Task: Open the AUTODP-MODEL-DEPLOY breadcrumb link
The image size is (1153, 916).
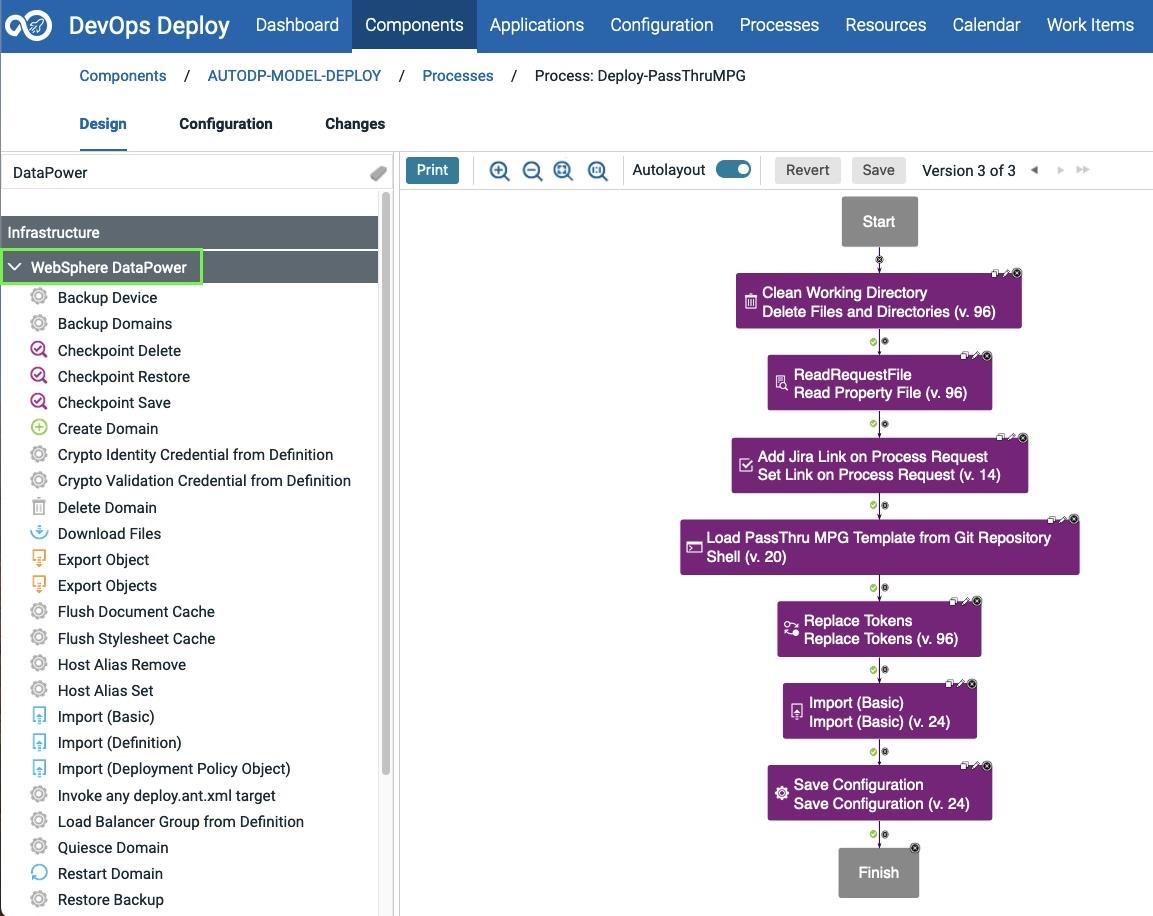Action: [x=294, y=75]
